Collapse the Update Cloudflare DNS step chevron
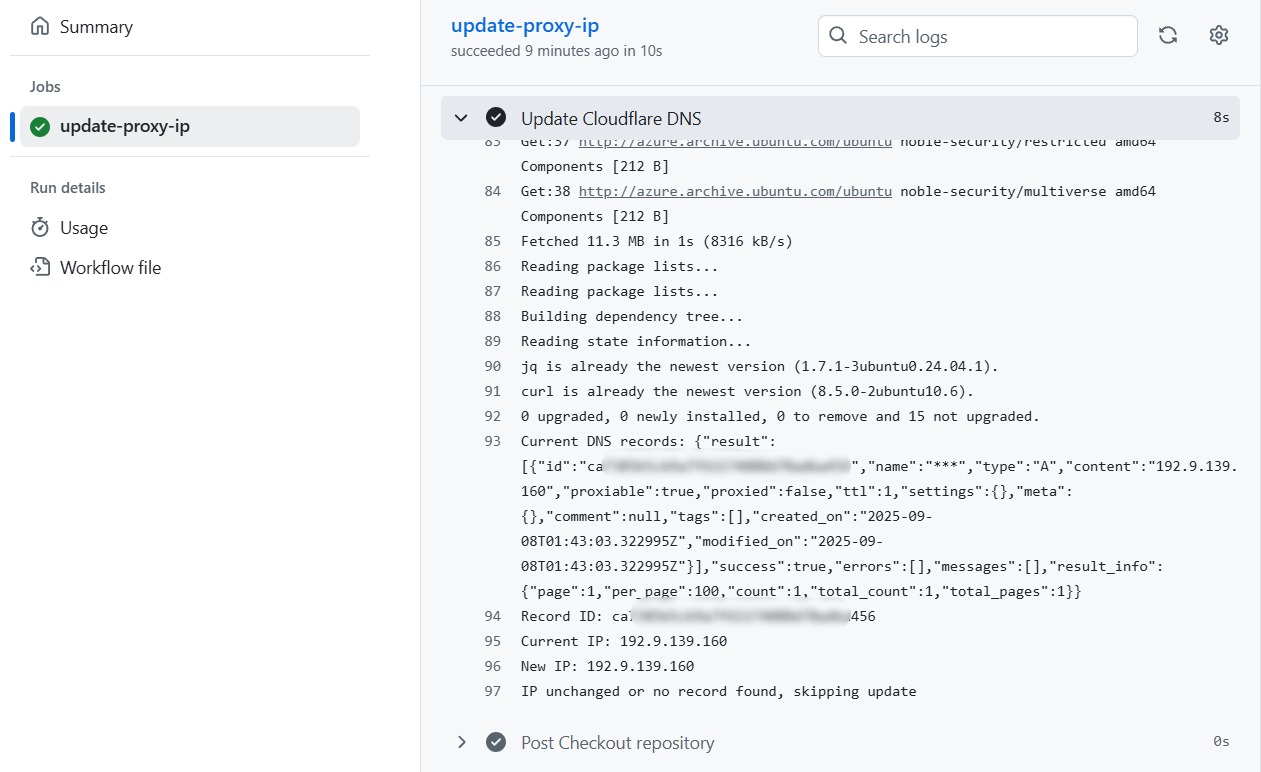Image resolution: width=1261 pixels, height=772 pixels. tap(461, 118)
